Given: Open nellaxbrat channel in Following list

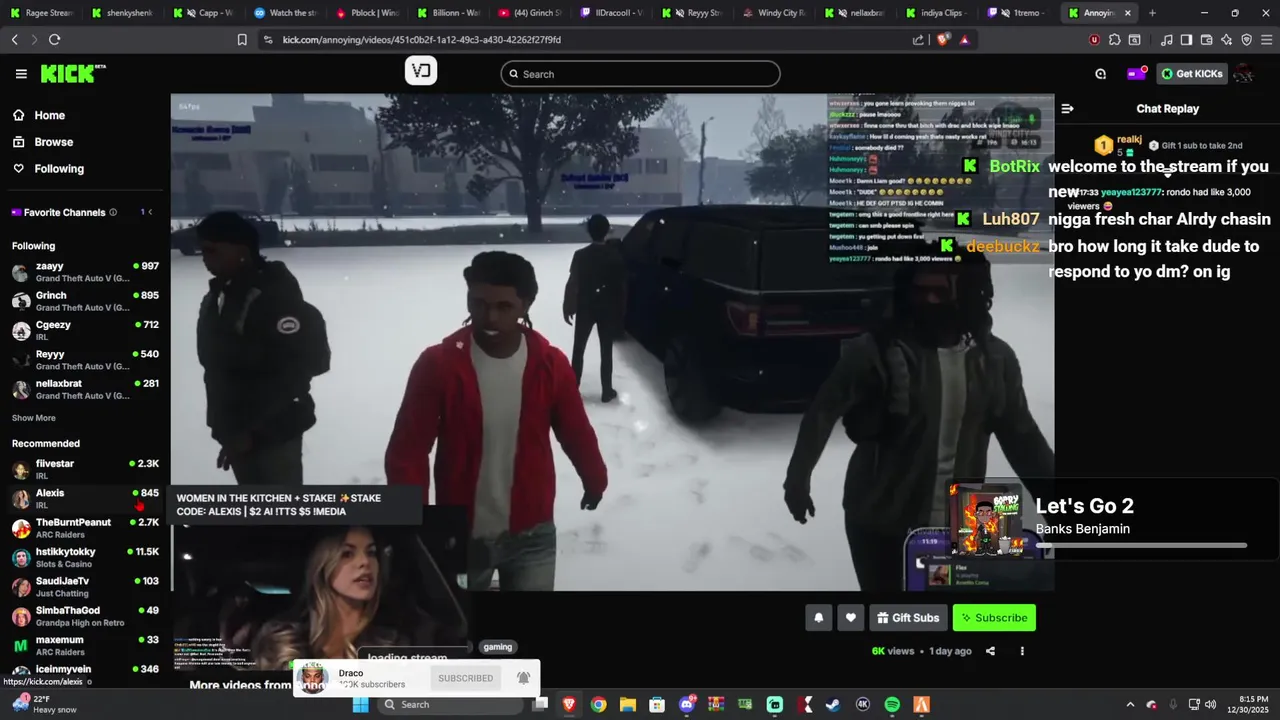Looking at the screenshot, I should [85, 389].
